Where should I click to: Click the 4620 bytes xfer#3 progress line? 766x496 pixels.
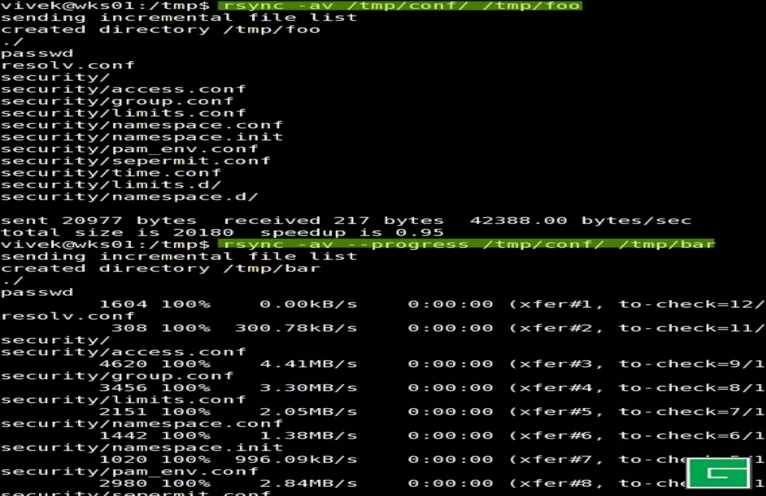[432, 364]
